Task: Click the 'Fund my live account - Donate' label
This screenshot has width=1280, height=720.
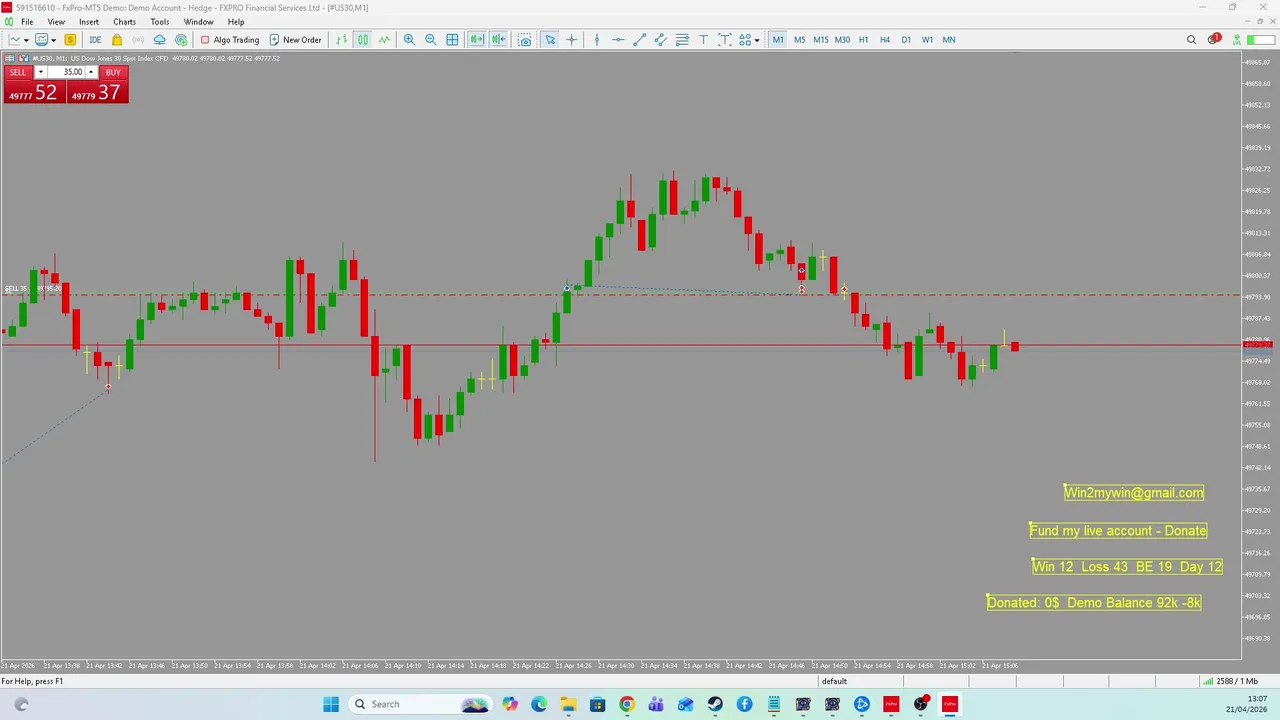Action: (x=1118, y=531)
